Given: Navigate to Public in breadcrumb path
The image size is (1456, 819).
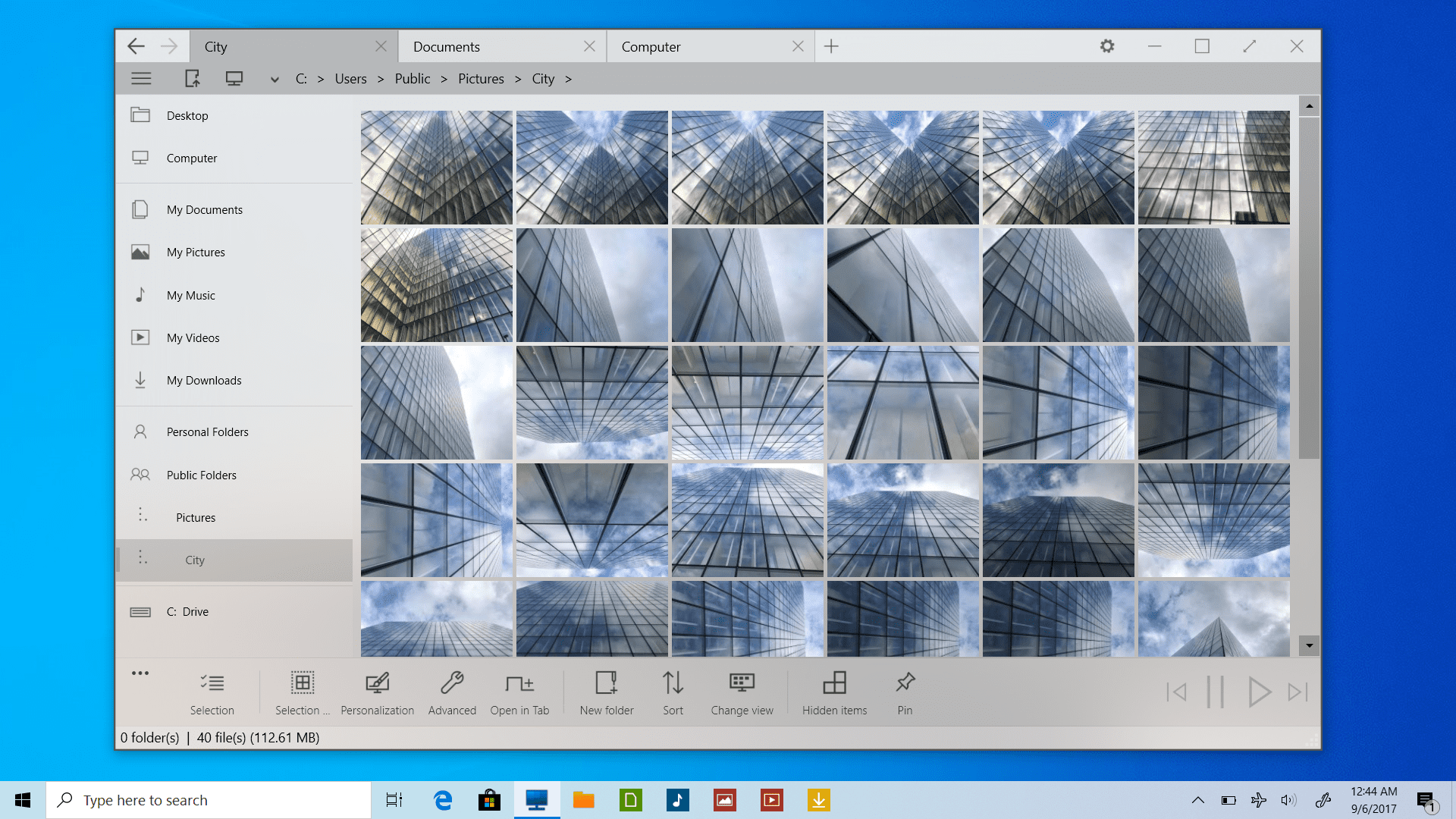Looking at the screenshot, I should coord(412,79).
